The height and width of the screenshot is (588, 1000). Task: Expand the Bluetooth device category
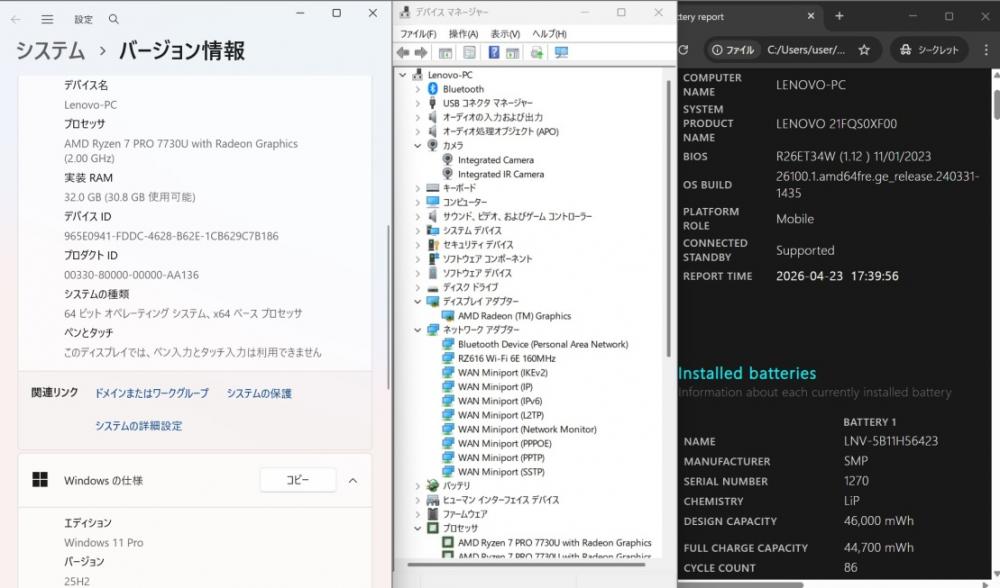coord(418,89)
